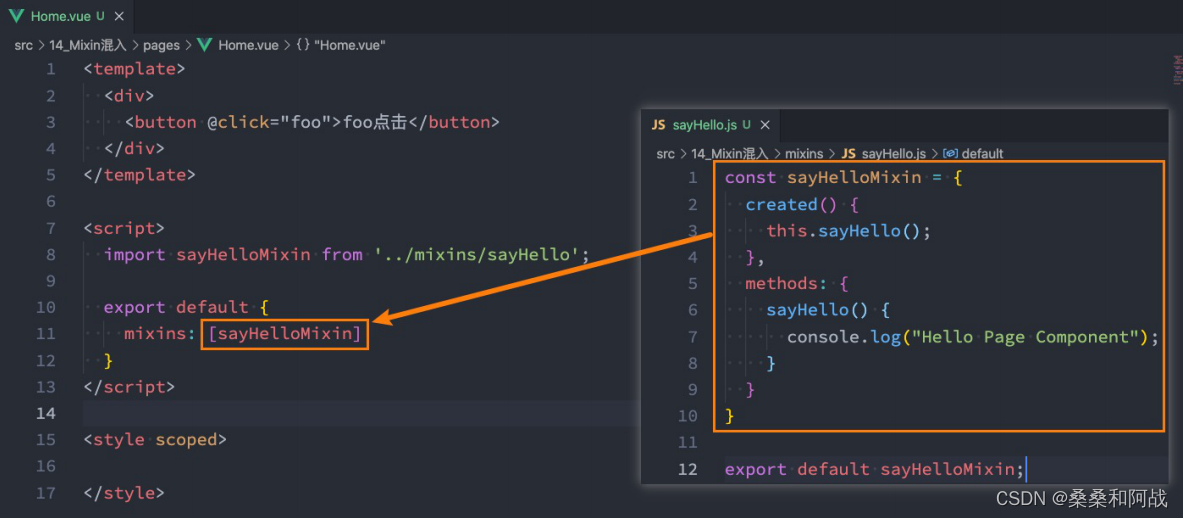Close the Home.vue tab
The image size is (1184, 518).
tap(119, 16)
